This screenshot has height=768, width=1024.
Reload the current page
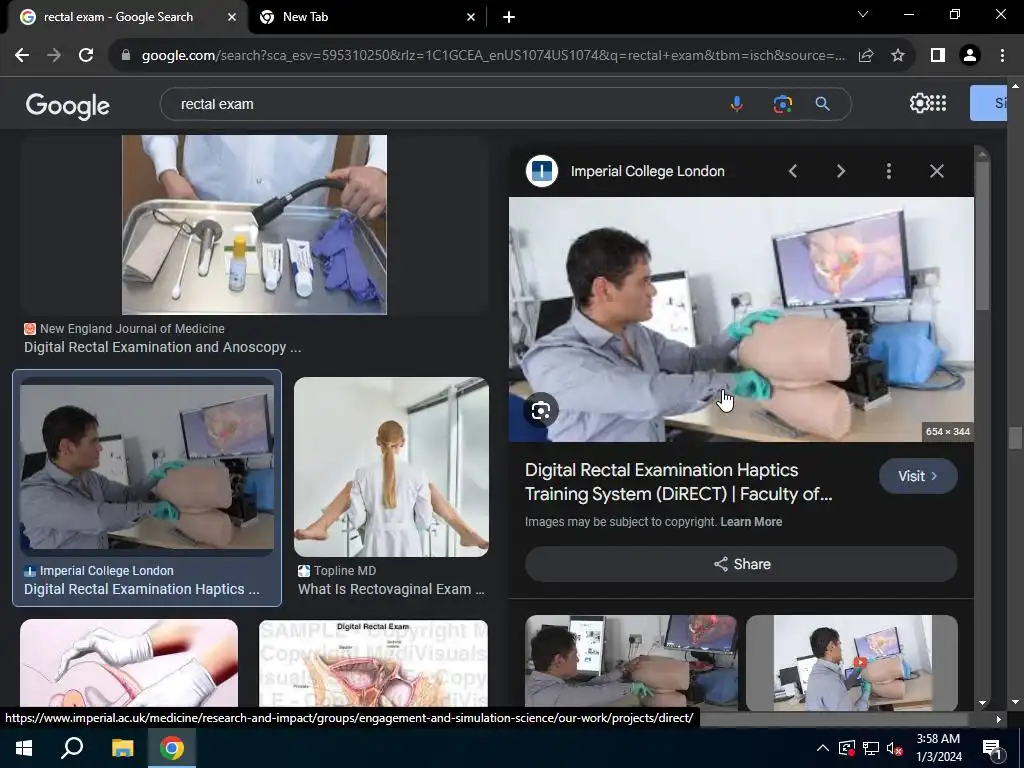click(86, 56)
